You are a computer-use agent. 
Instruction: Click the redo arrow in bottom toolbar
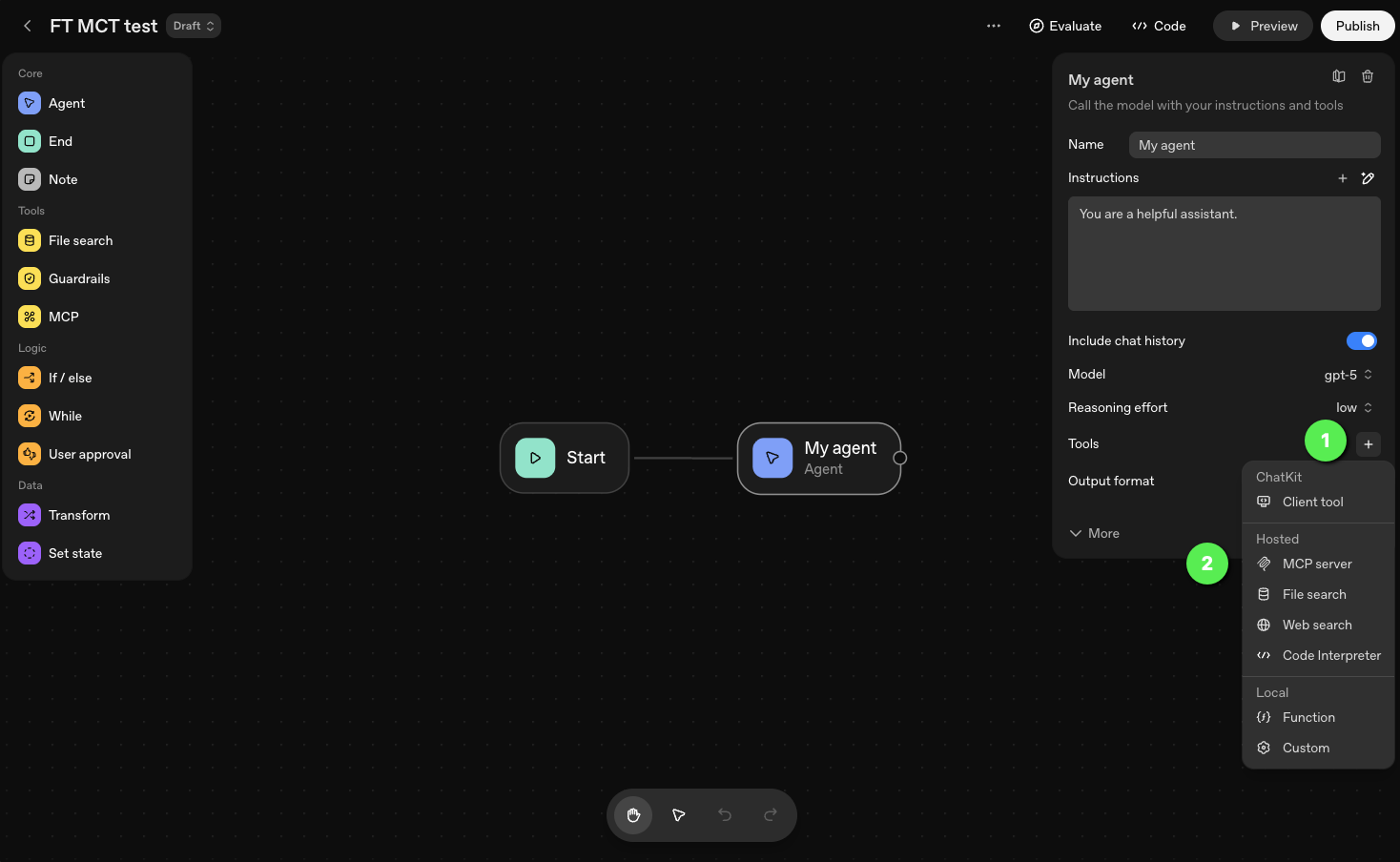point(771,815)
